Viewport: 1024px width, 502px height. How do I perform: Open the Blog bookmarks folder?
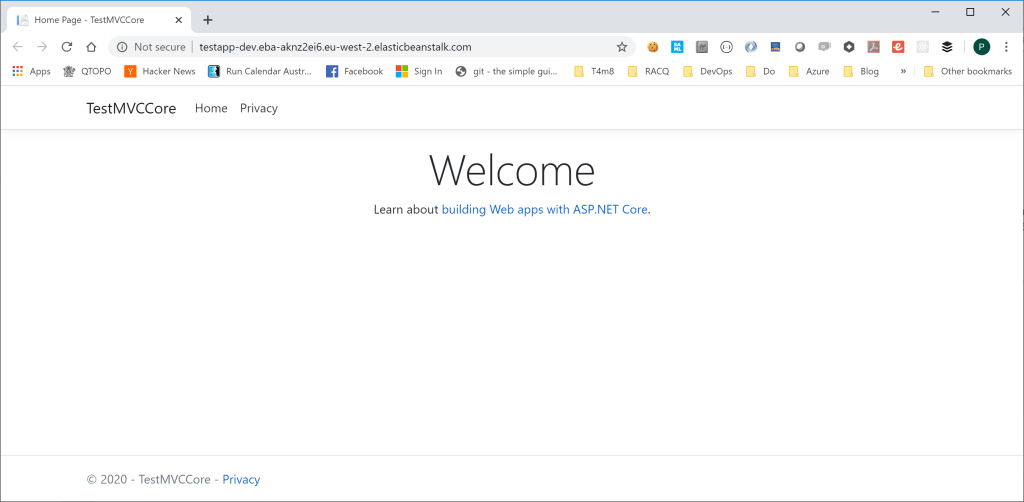click(861, 71)
